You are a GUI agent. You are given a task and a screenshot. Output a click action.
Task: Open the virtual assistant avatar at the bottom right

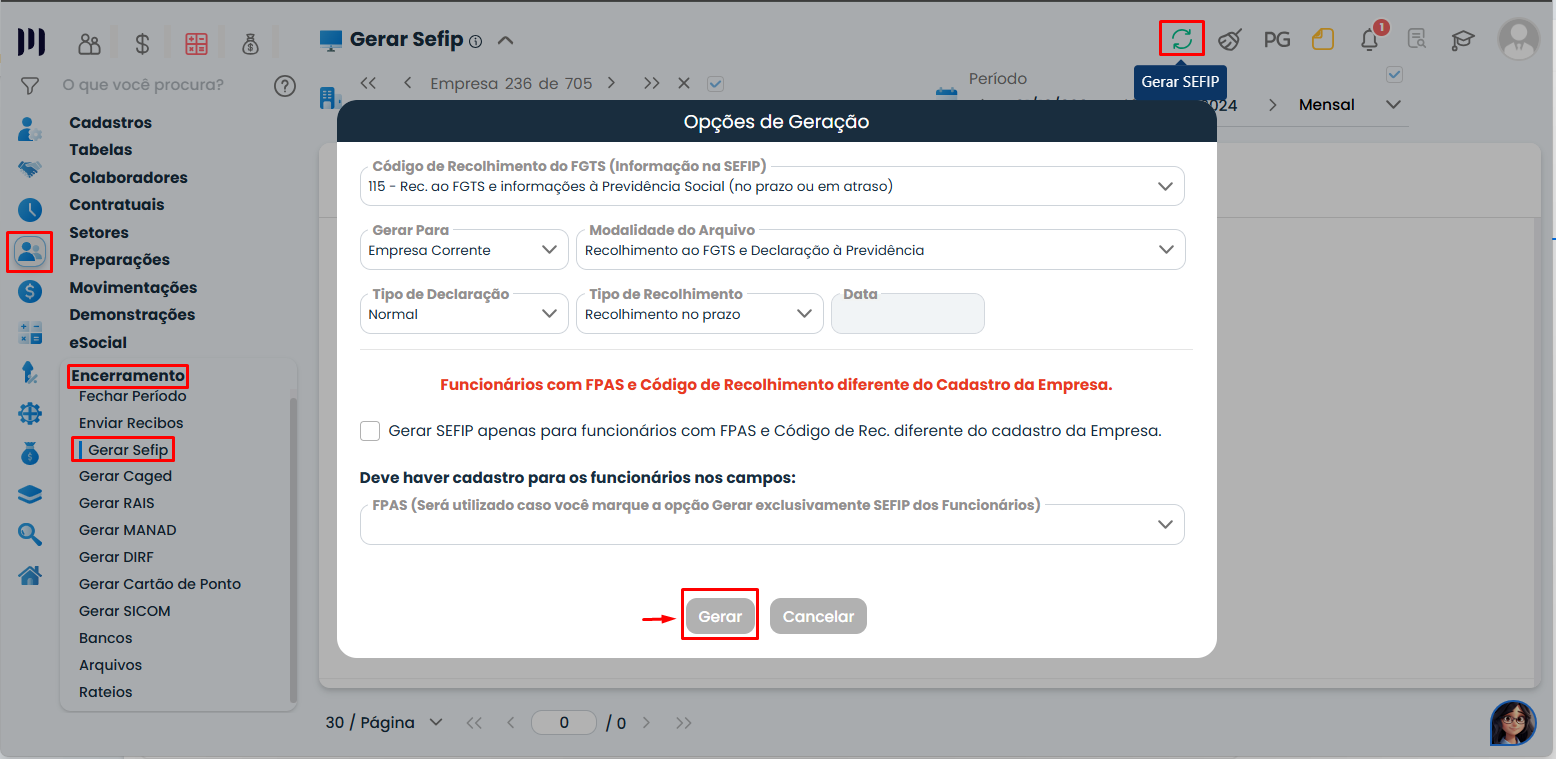[x=1513, y=723]
